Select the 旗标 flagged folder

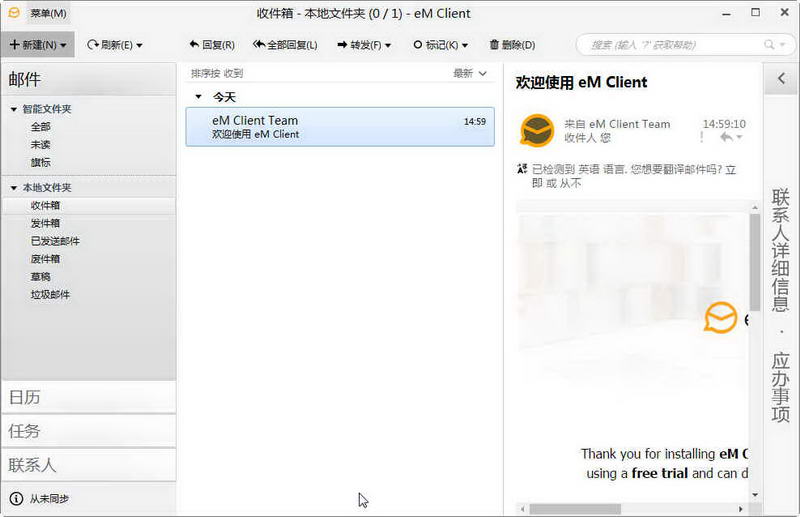tap(41, 162)
